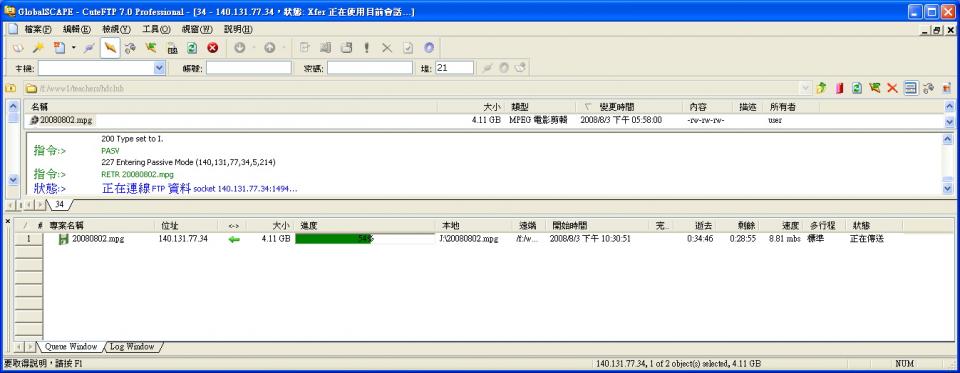The height and width of the screenshot is (373, 960).
Task: Open the Site Manager book icon
Action: [18, 48]
